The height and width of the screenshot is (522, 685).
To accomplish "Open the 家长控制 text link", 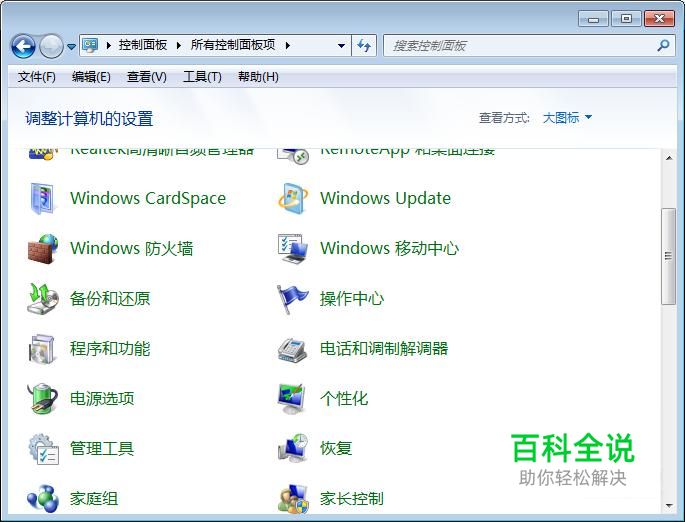I will point(352,498).
